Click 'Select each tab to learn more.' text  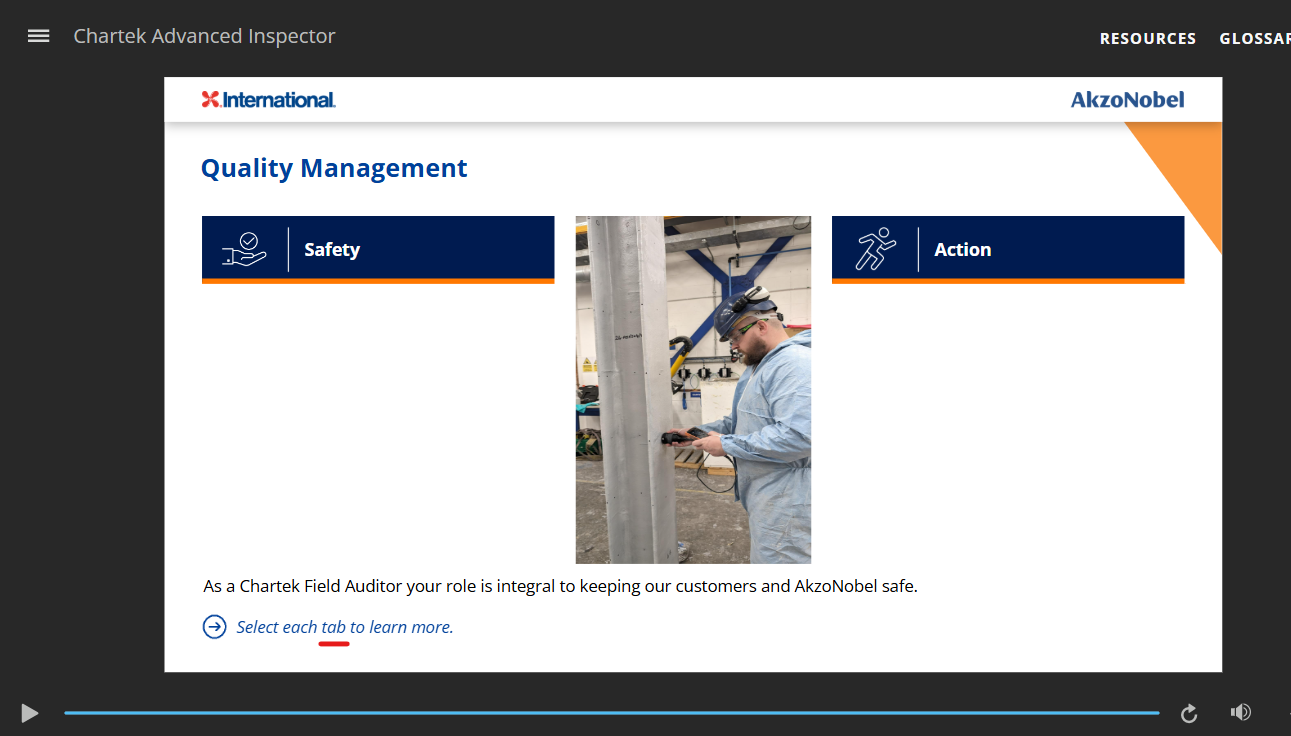point(345,627)
